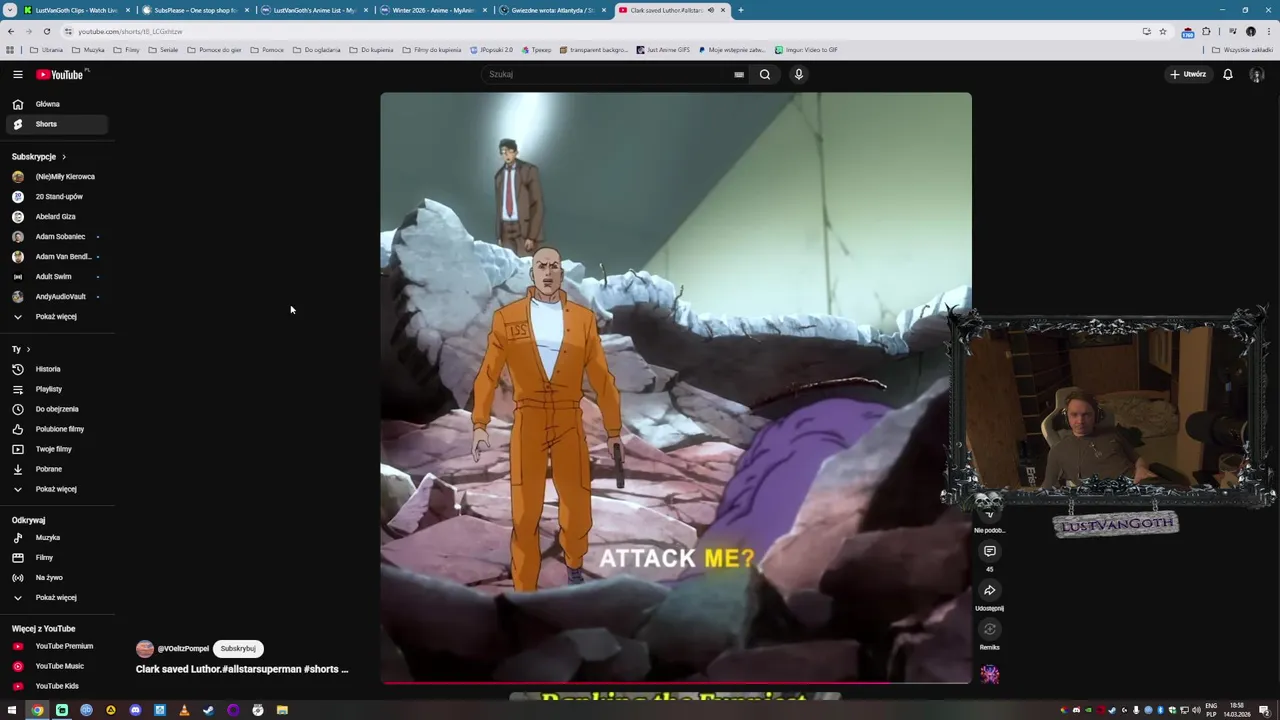Expand Pokaż więcej under Odkrywaj section
1280x720 pixels.
click(x=57, y=598)
